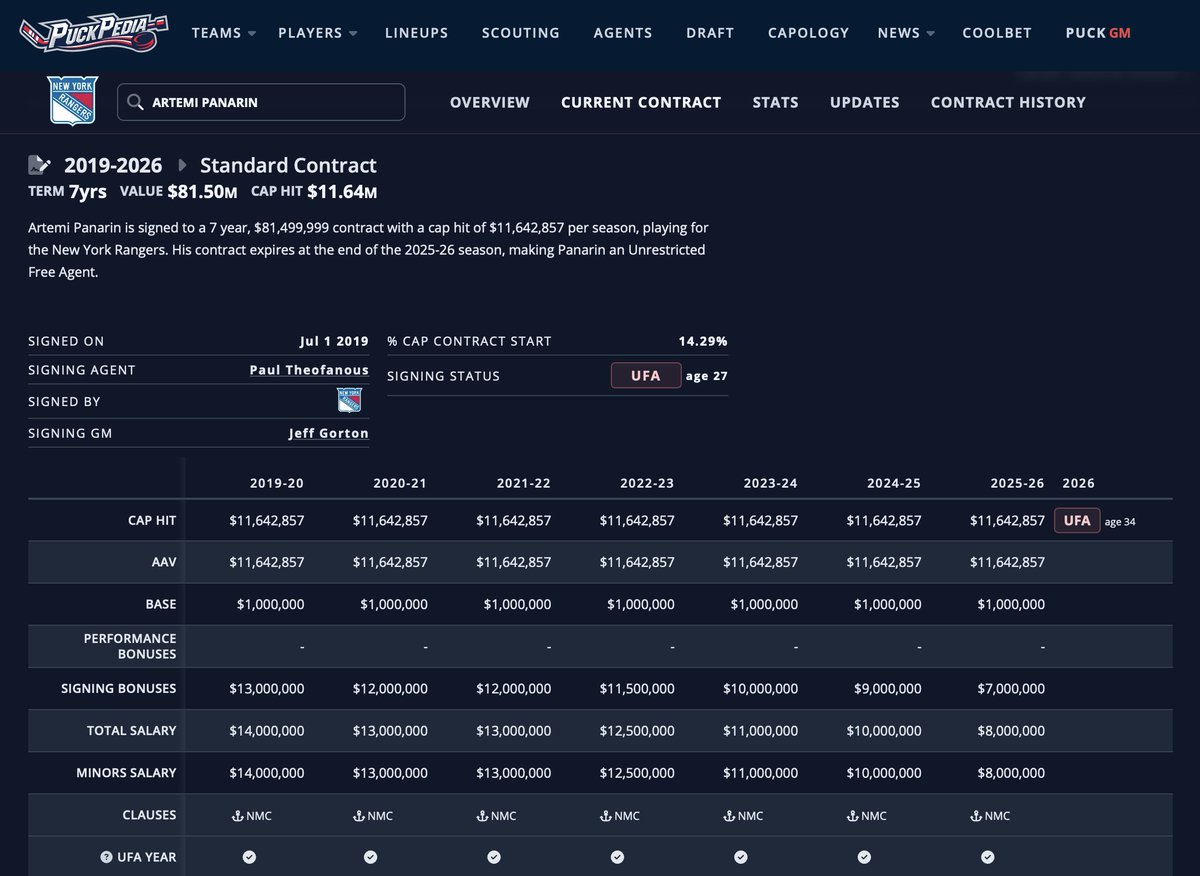Click the $9,000,000 2024-25 signing bonus
The image size is (1200, 876).
pos(888,689)
